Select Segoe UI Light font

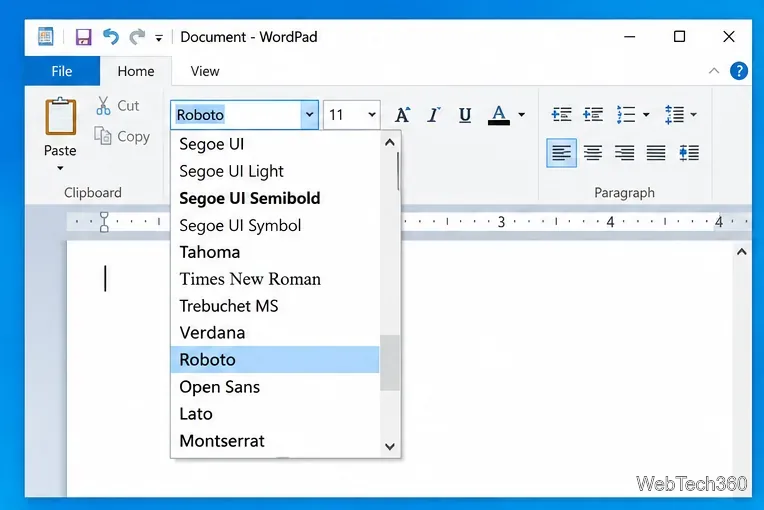pyautogui.click(x=275, y=171)
